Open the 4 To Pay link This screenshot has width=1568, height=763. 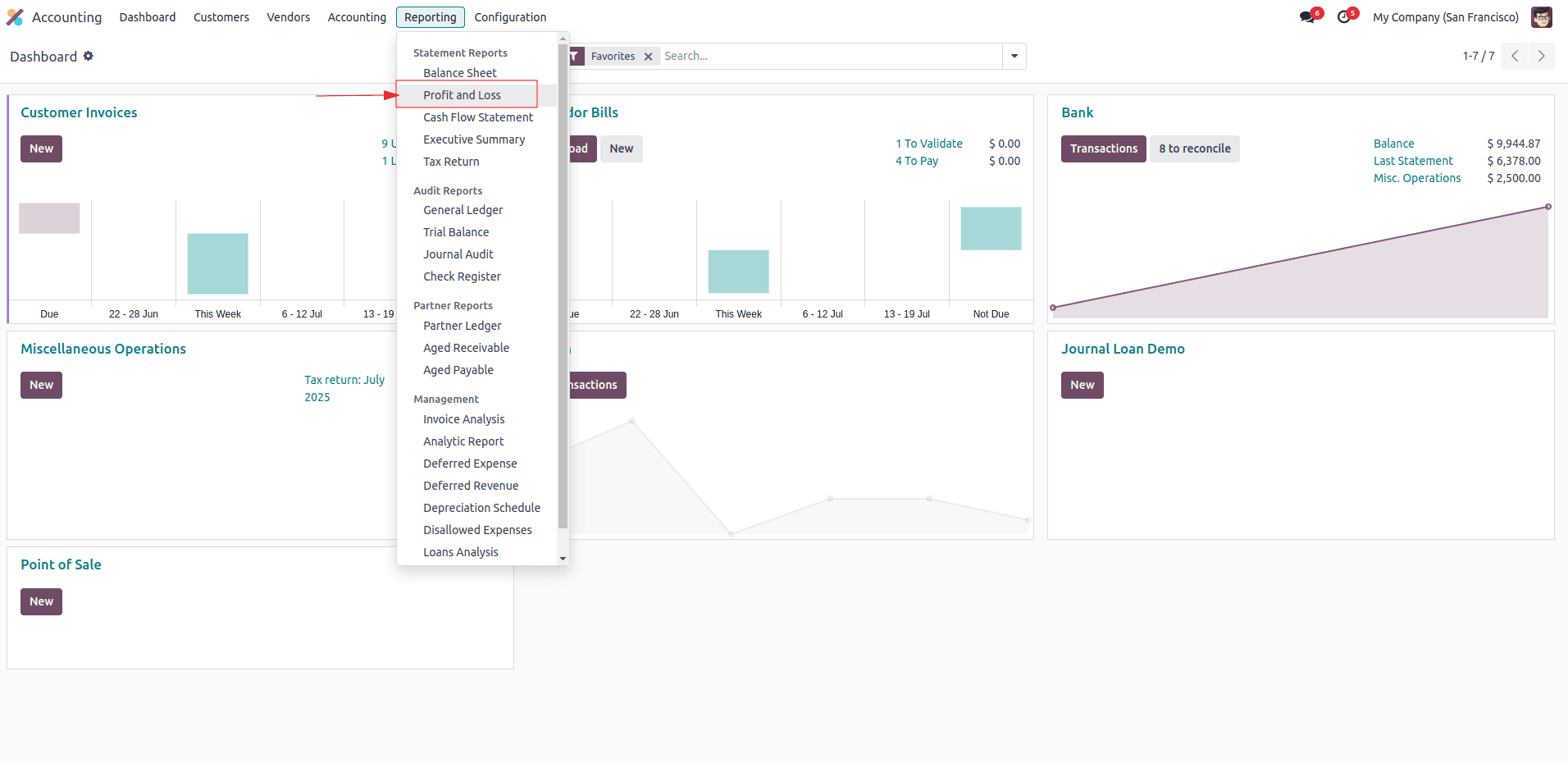[916, 161]
